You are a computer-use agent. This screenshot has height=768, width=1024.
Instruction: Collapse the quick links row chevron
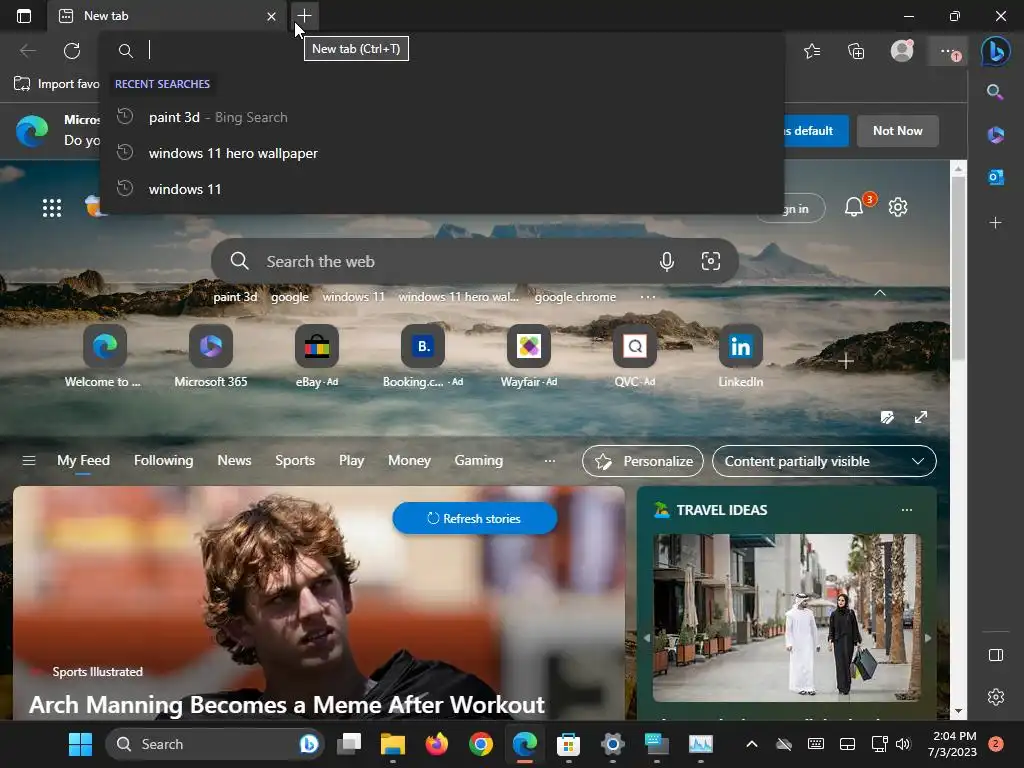(880, 293)
